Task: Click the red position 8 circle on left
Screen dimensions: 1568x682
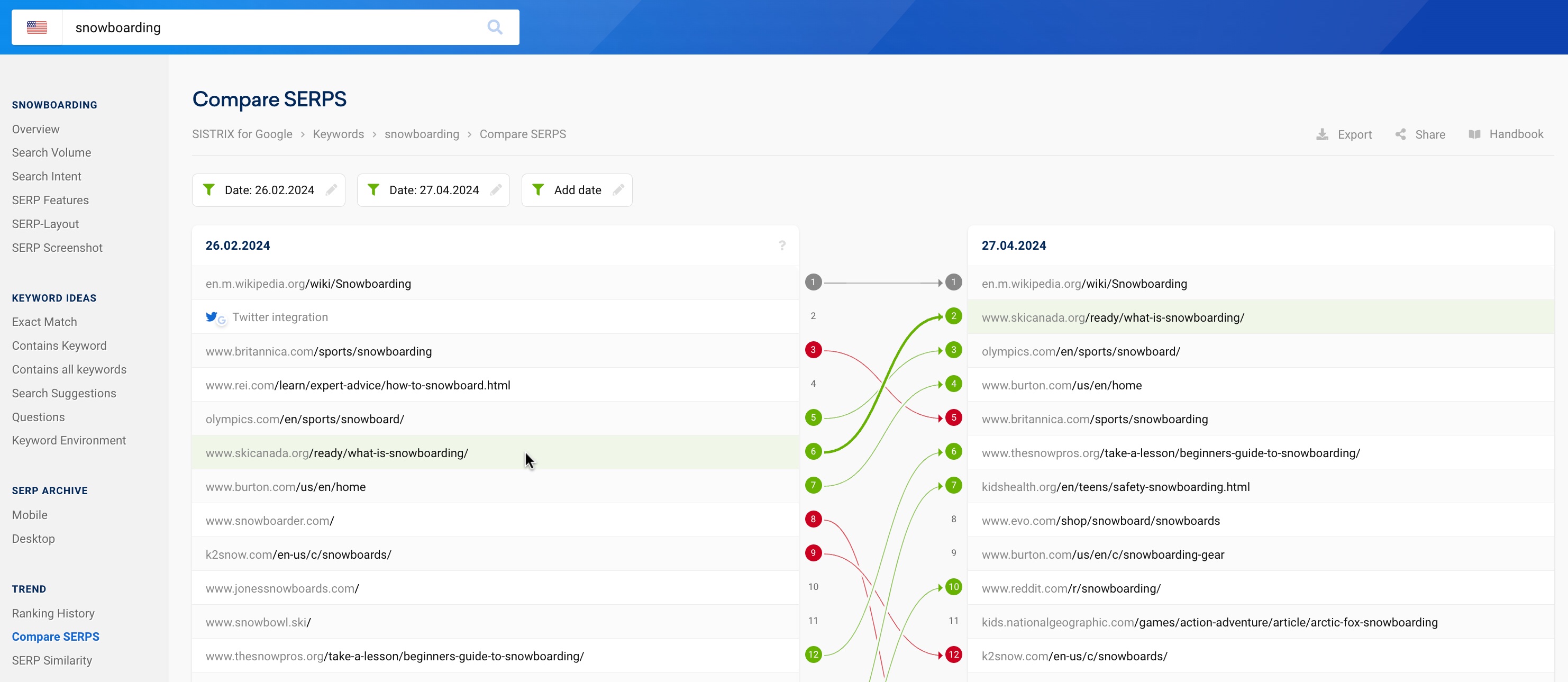Action: [x=813, y=520]
